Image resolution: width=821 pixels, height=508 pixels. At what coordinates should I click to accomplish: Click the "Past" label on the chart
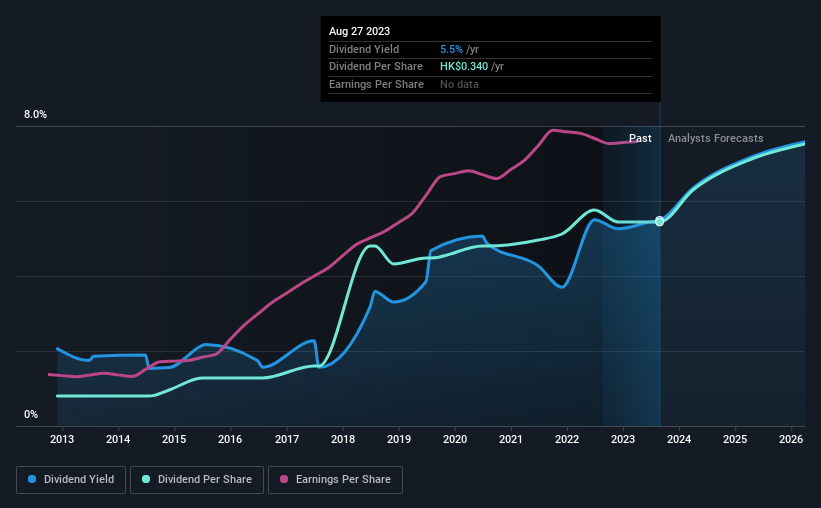[x=640, y=139]
